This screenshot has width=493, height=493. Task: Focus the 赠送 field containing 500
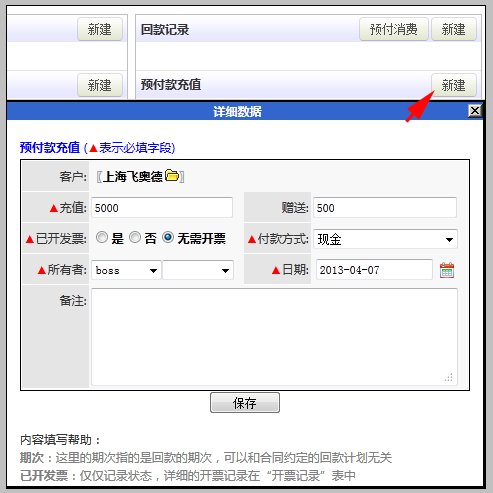tap(385, 208)
